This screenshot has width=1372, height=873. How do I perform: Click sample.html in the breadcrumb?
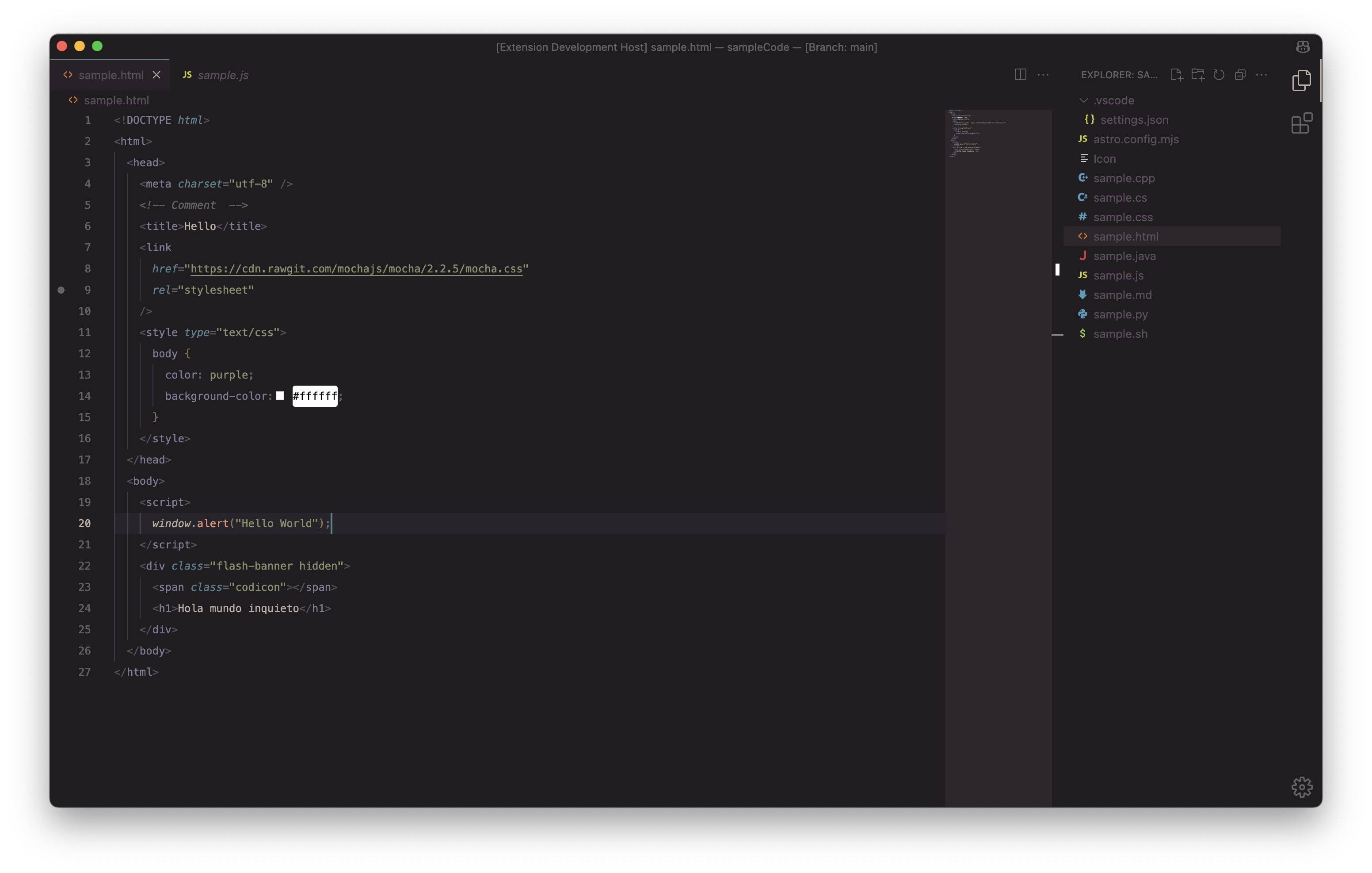(x=116, y=100)
